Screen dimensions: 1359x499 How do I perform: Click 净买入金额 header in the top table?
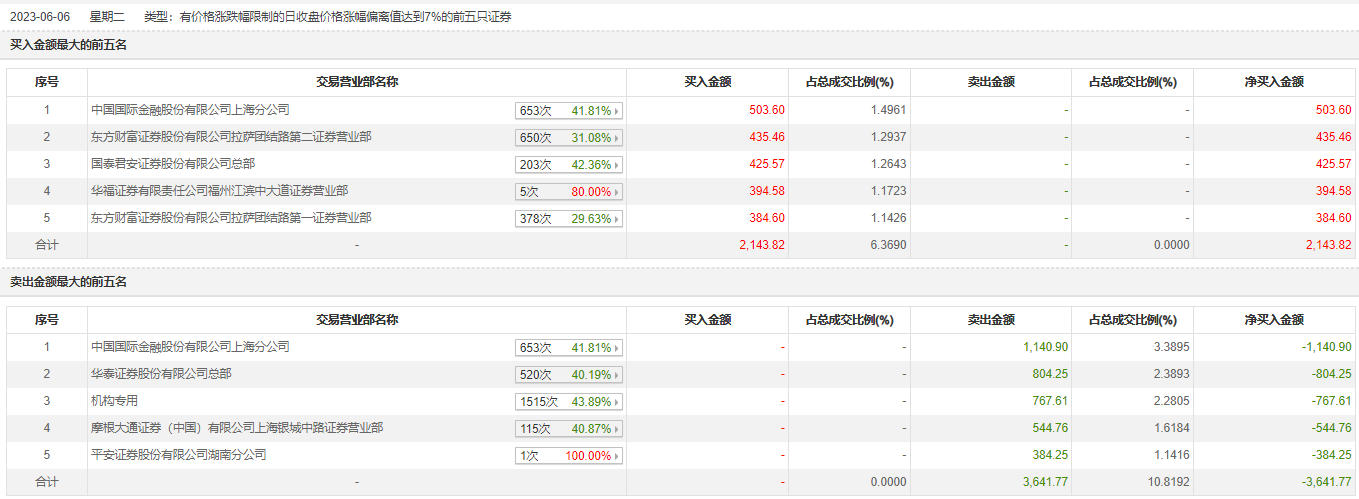point(1274,83)
